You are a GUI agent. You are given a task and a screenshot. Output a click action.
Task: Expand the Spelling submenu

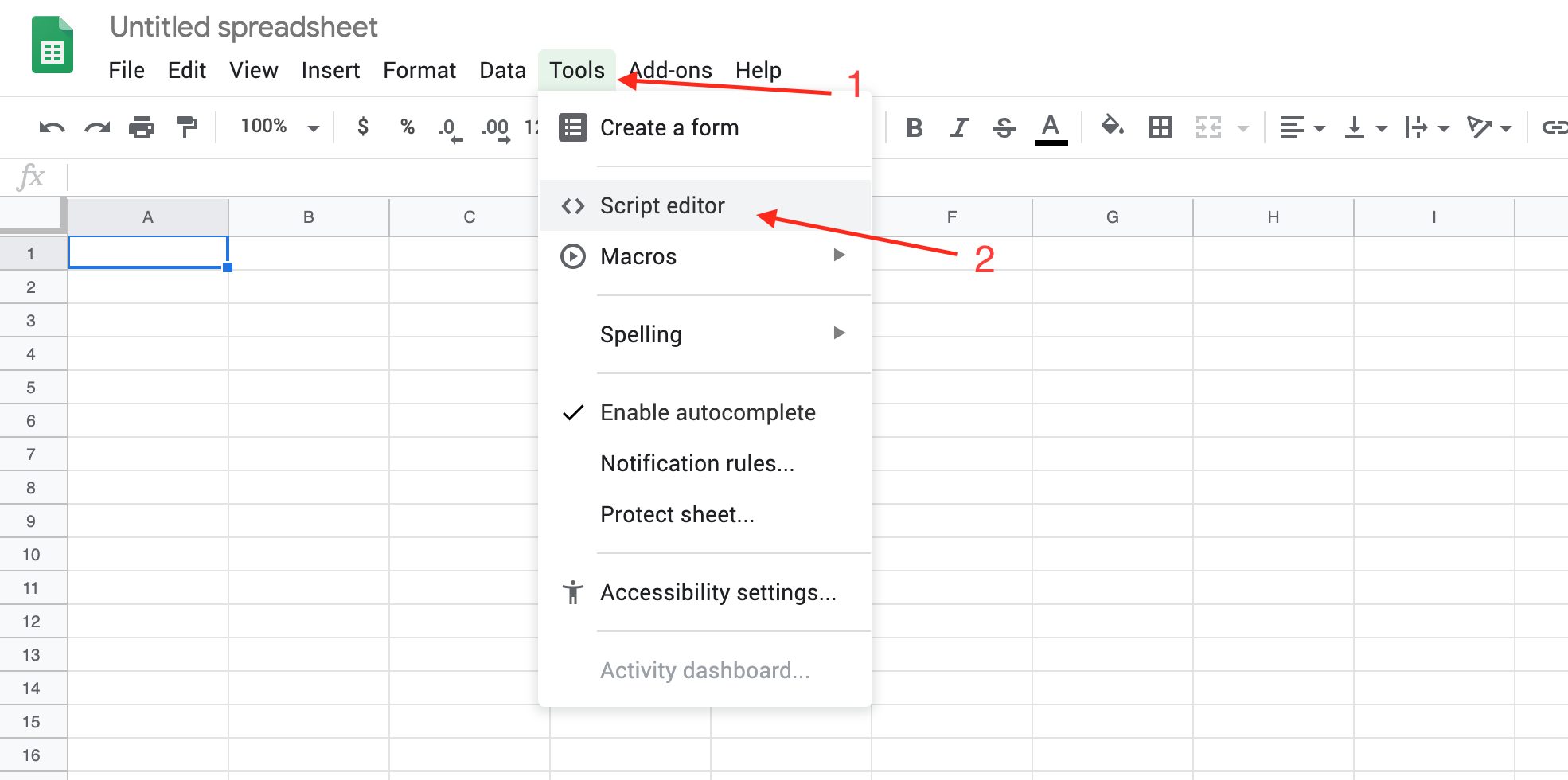pyautogui.click(x=642, y=334)
